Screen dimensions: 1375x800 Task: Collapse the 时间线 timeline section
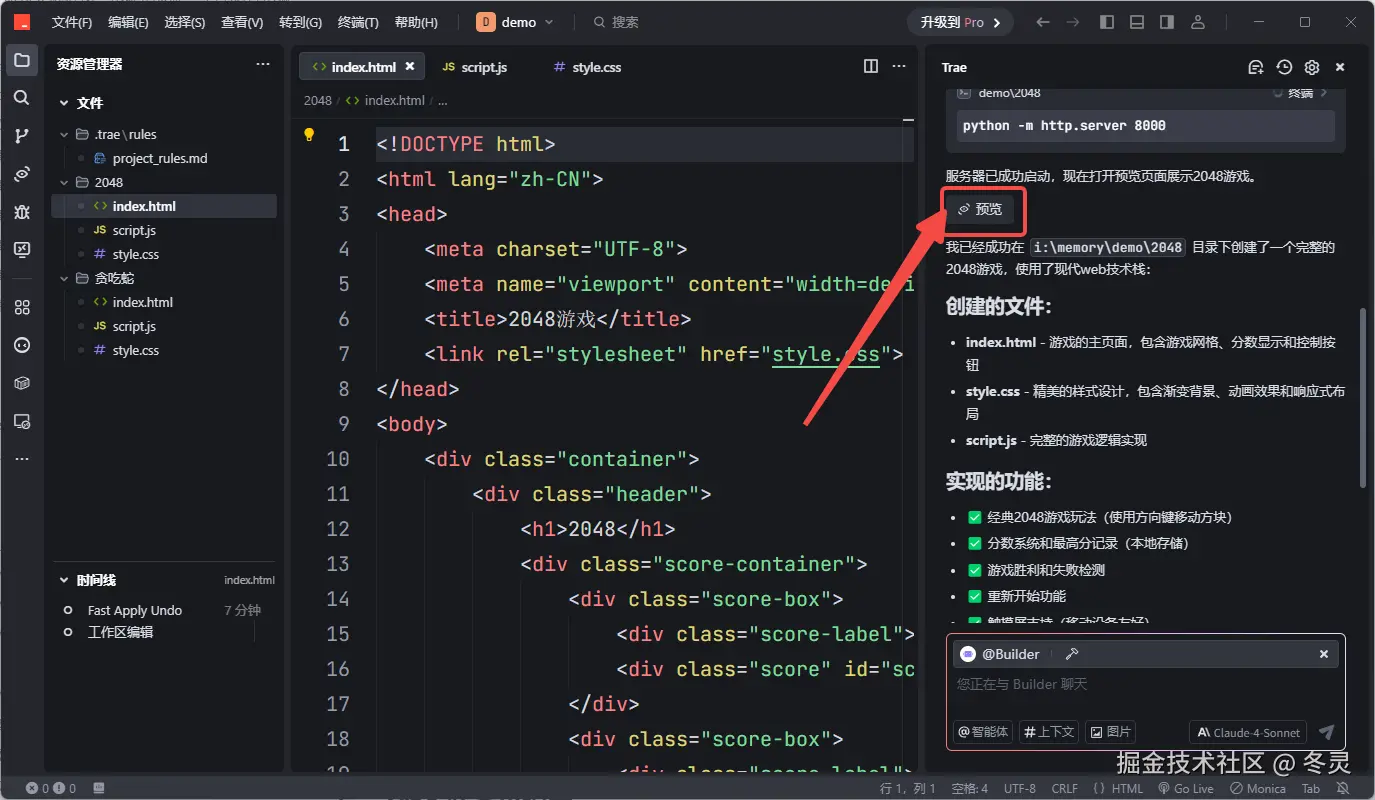tap(64, 580)
